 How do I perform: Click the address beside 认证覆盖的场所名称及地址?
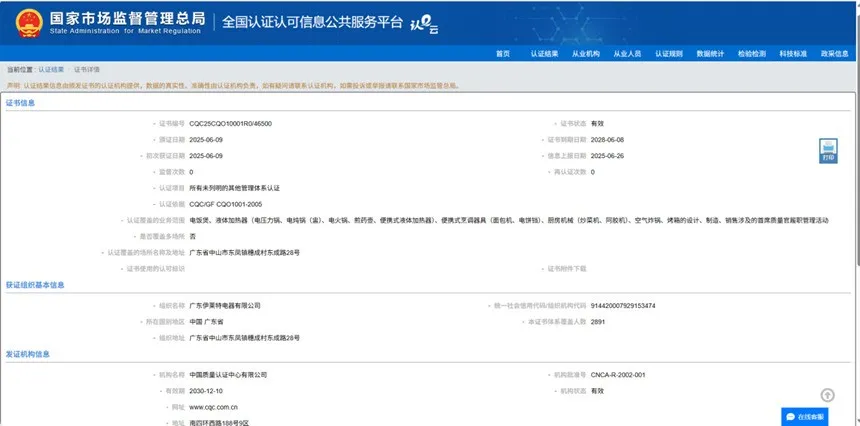click(x=245, y=253)
